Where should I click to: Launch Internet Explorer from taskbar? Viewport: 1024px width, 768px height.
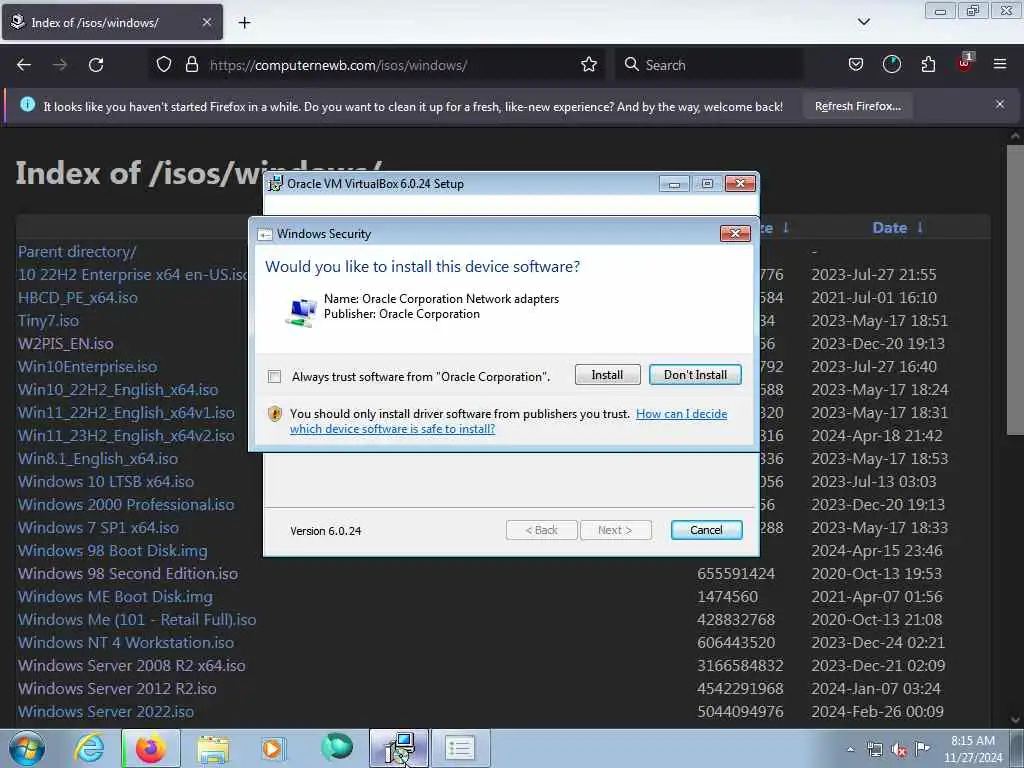(88, 748)
